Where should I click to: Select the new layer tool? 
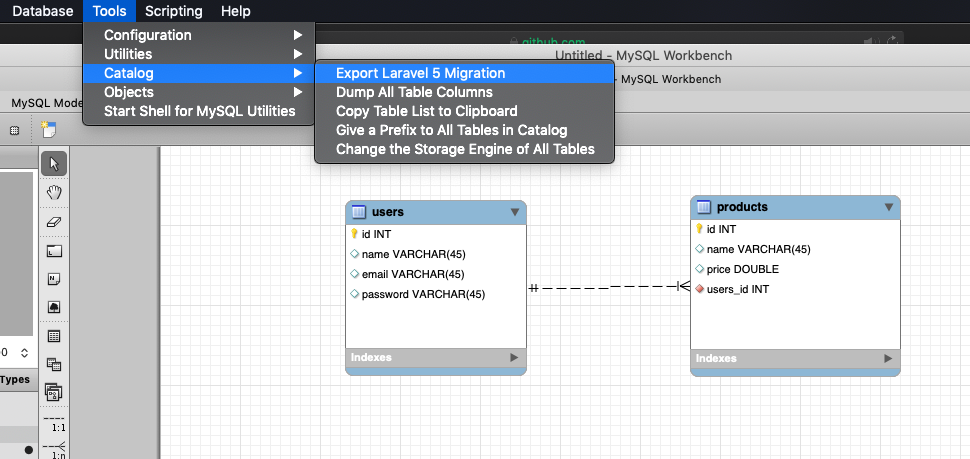[54, 251]
